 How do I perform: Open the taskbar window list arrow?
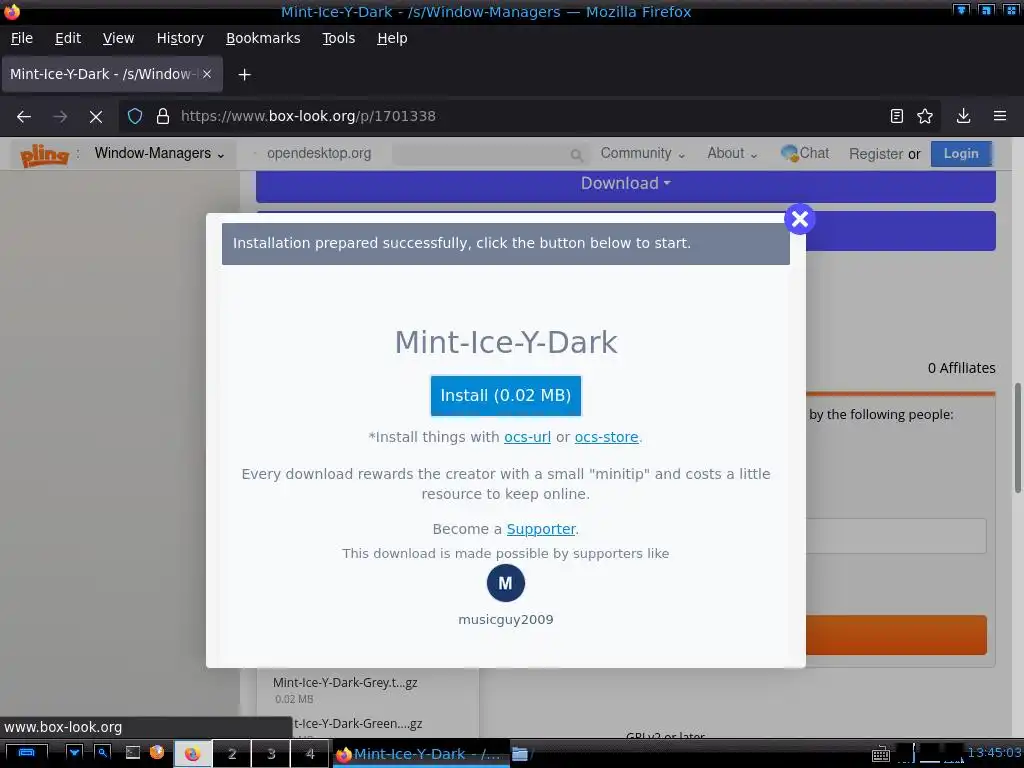74,753
